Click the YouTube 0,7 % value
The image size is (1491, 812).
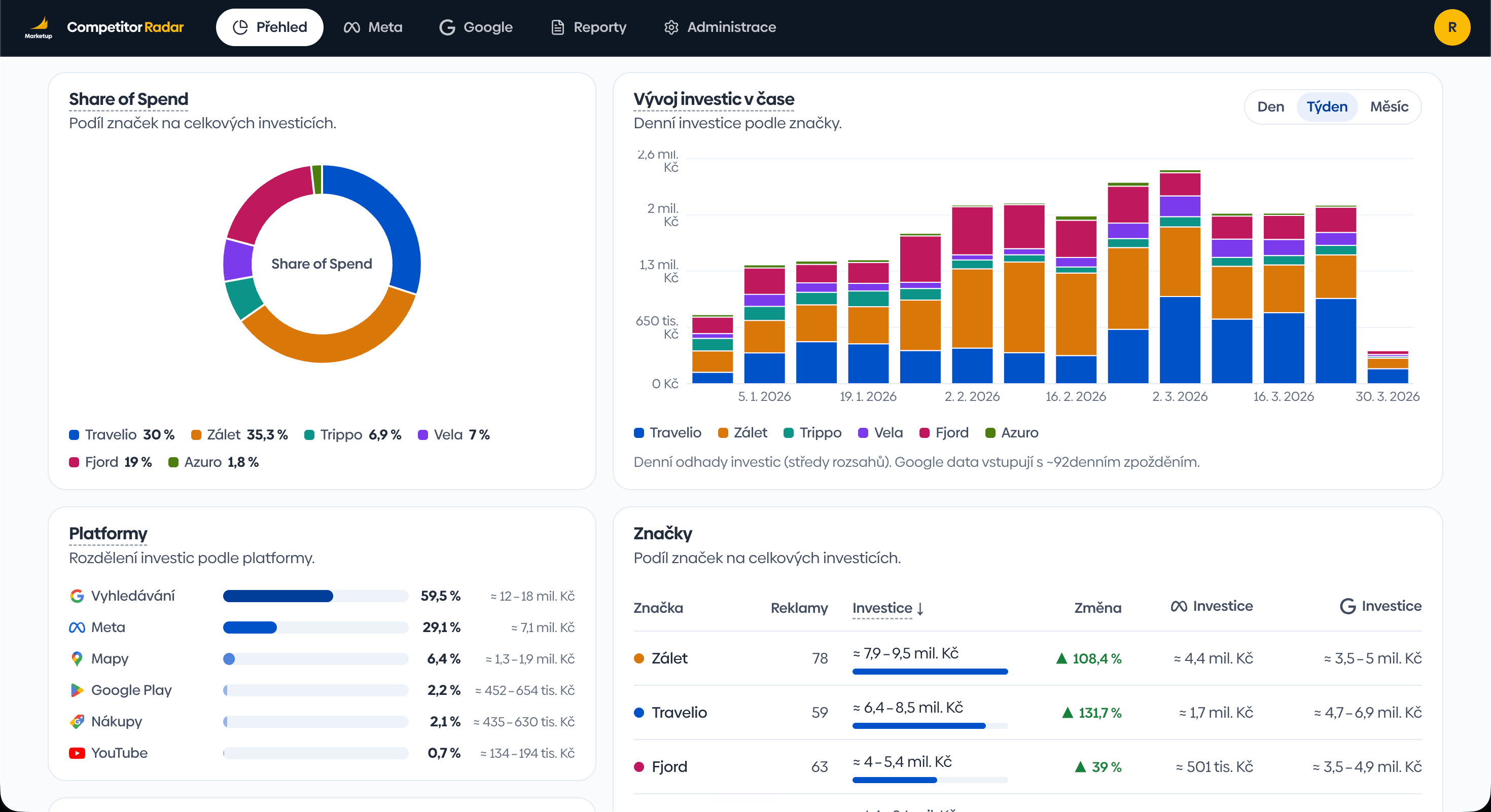point(444,753)
